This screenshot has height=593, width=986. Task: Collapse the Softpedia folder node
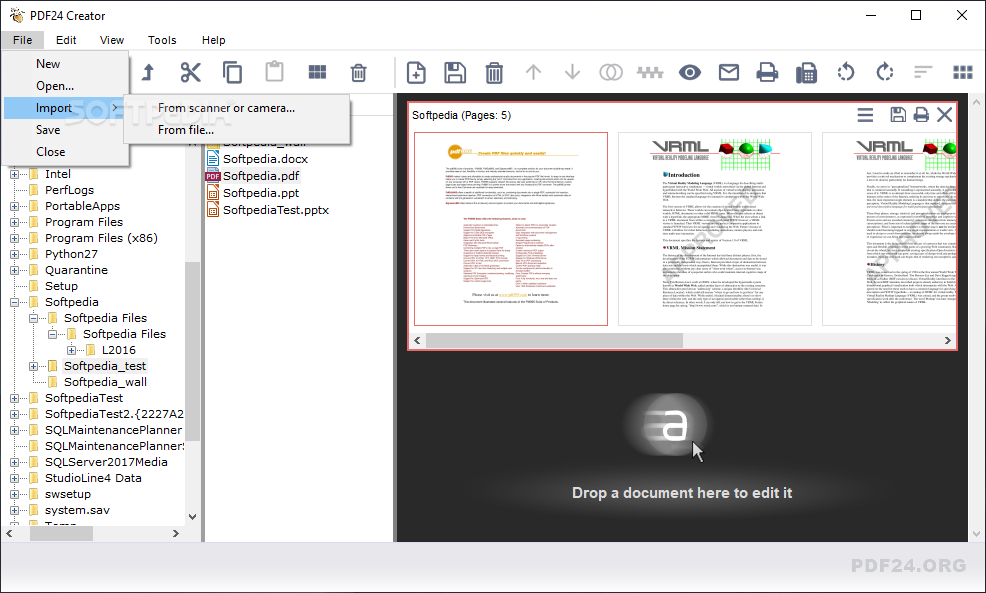14,302
